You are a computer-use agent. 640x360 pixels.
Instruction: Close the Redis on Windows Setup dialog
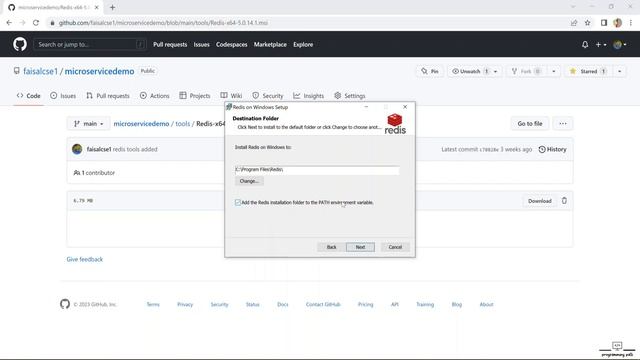pyautogui.click(x=405, y=107)
